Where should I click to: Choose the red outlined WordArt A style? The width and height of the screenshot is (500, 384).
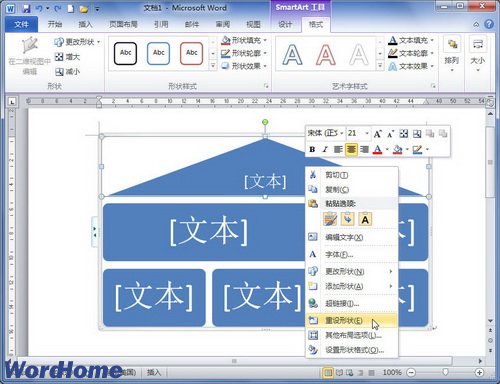coord(326,55)
